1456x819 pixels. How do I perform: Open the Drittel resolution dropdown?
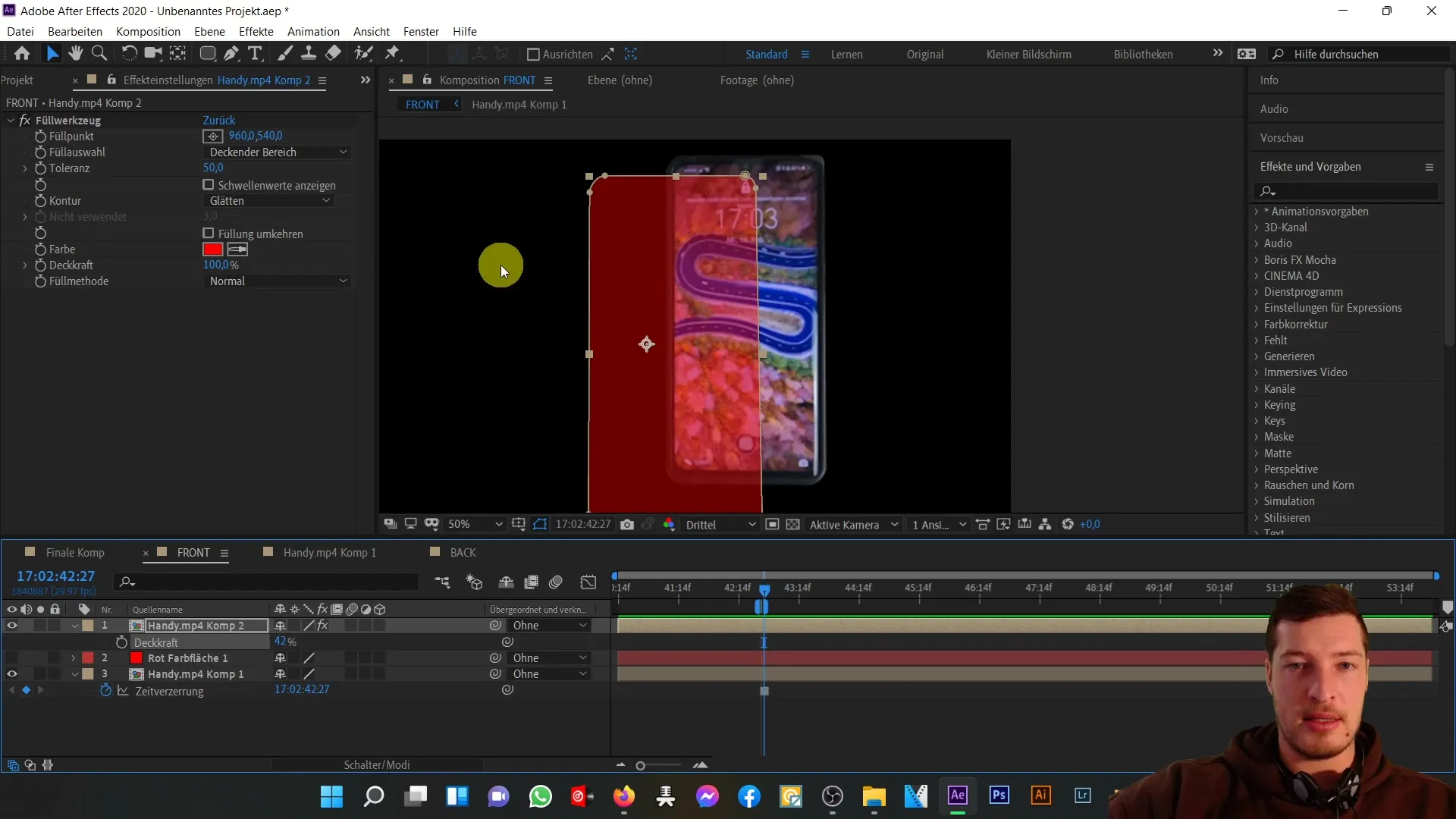(x=720, y=525)
